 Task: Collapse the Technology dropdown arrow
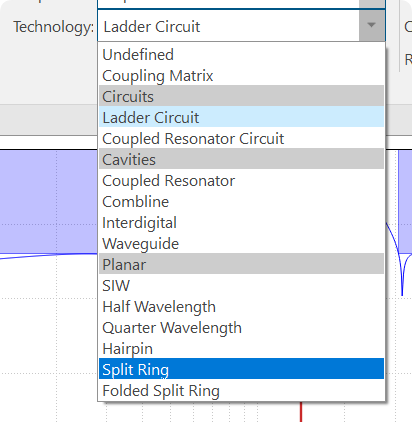372,25
